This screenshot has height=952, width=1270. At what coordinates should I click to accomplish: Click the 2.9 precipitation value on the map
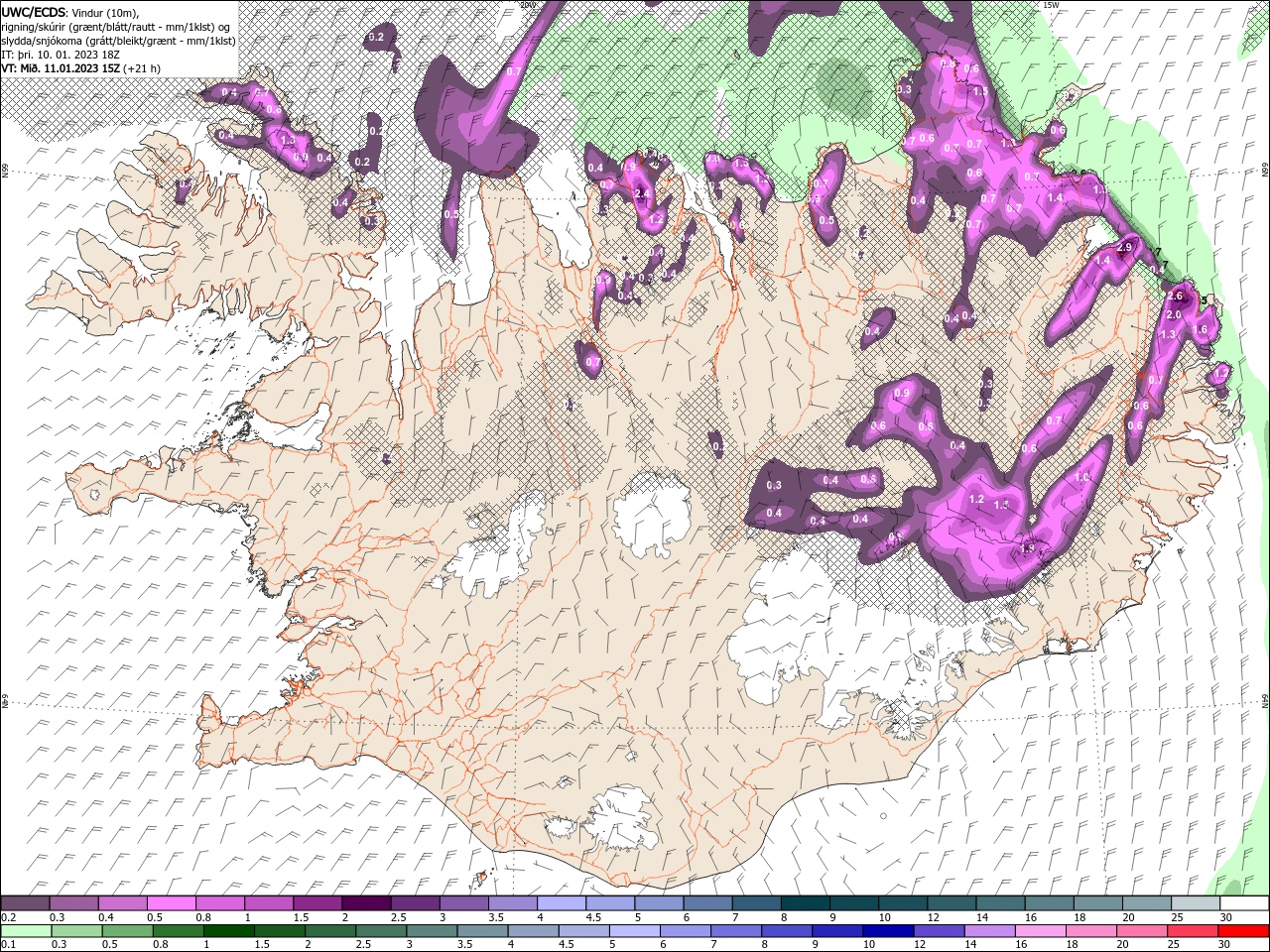click(x=1125, y=246)
